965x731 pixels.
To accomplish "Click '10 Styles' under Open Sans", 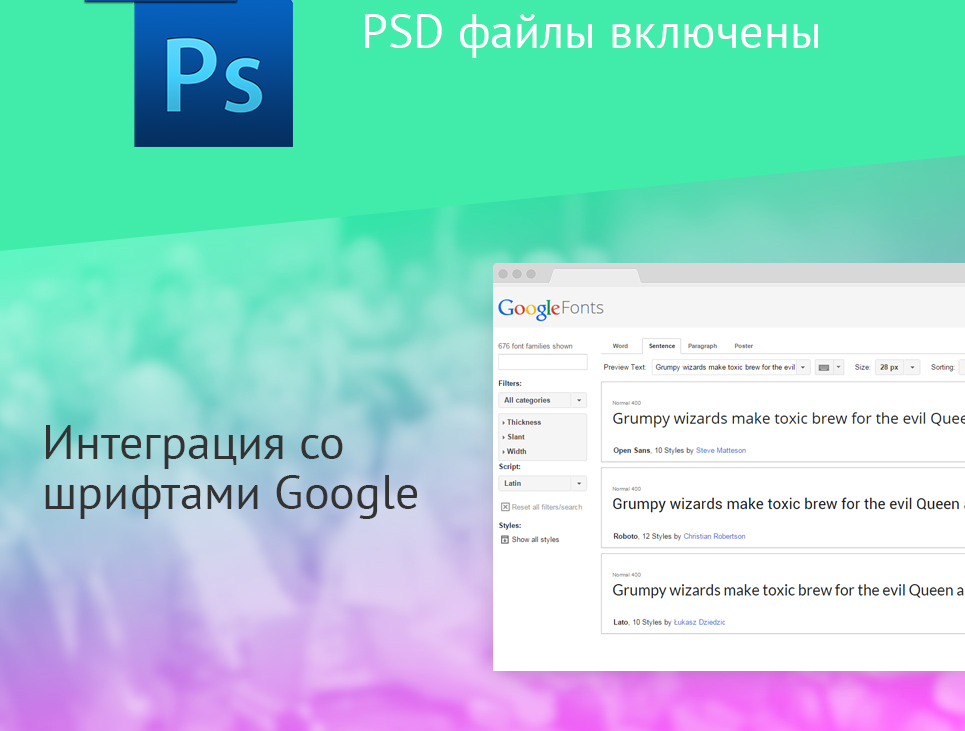I will 669,450.
